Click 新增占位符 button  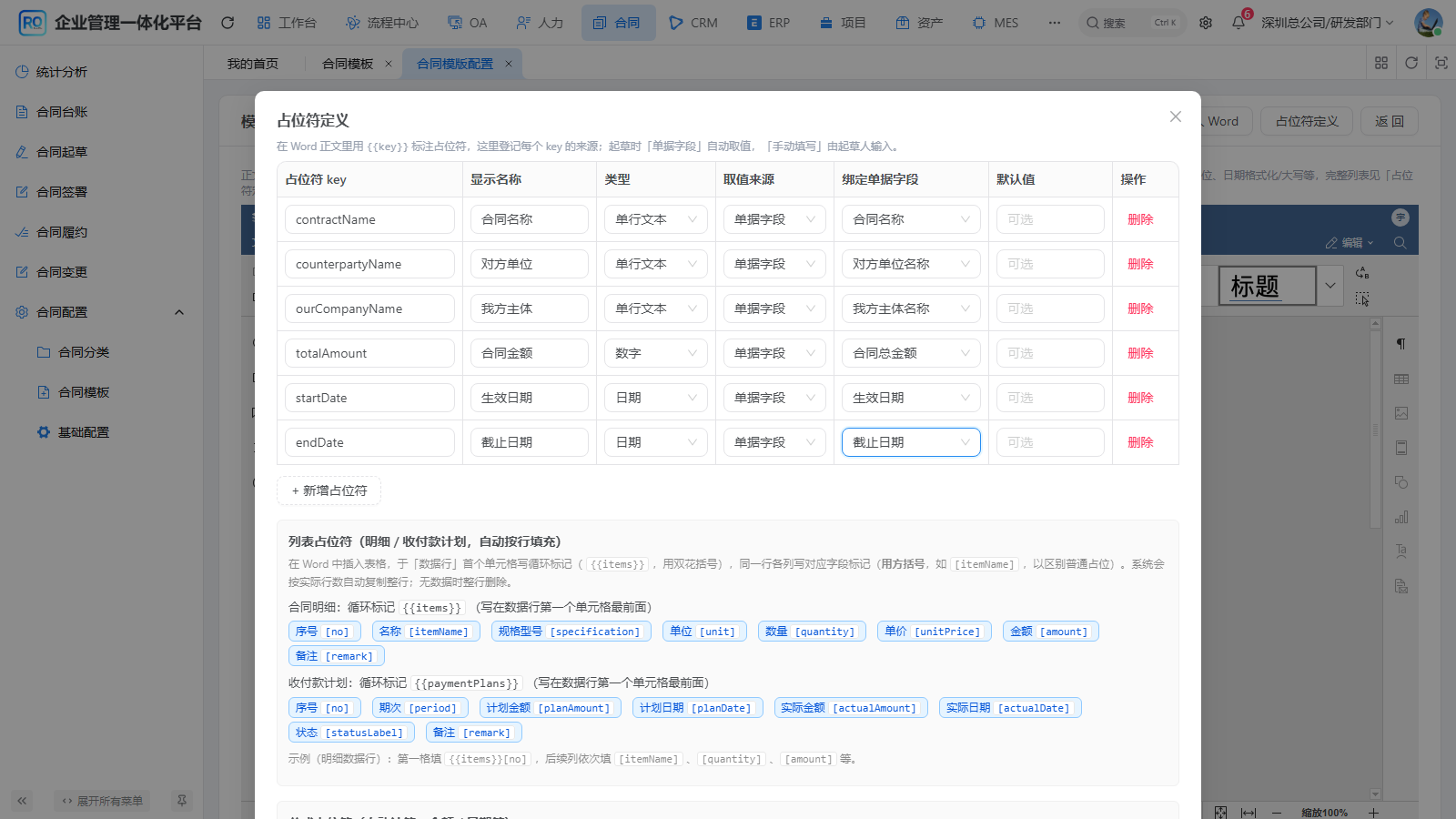[329, 490]
